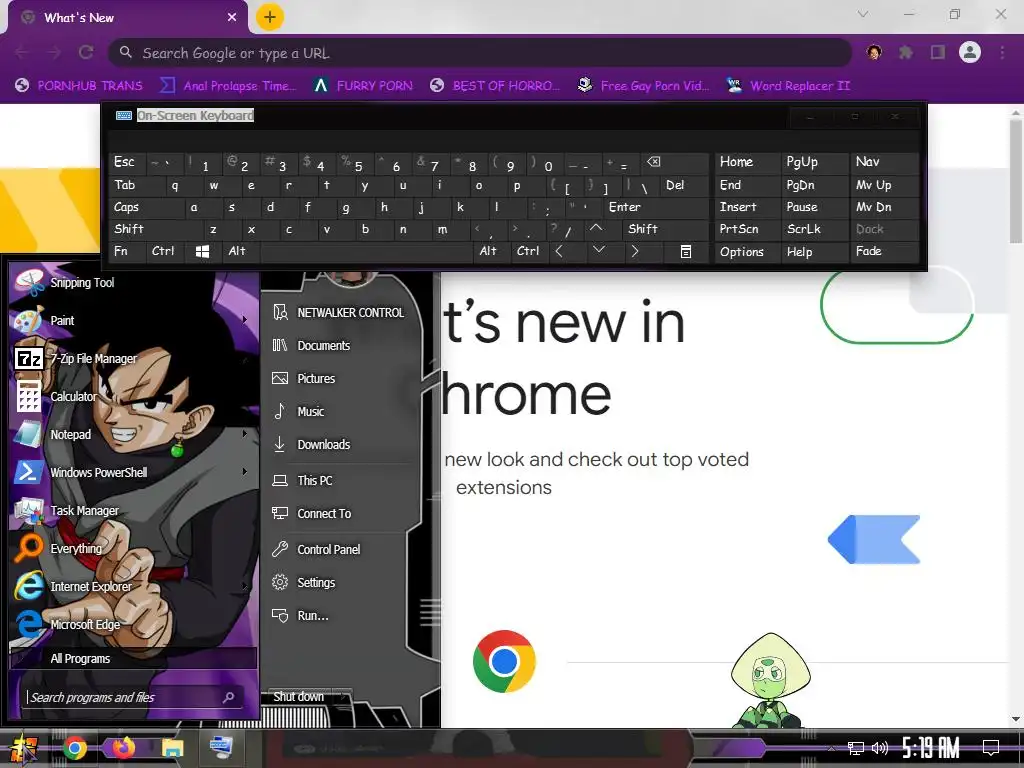Click the reload page icon
Image resolution: width=1024 pixels, height=768 pixels.
[x=86, y=52]
